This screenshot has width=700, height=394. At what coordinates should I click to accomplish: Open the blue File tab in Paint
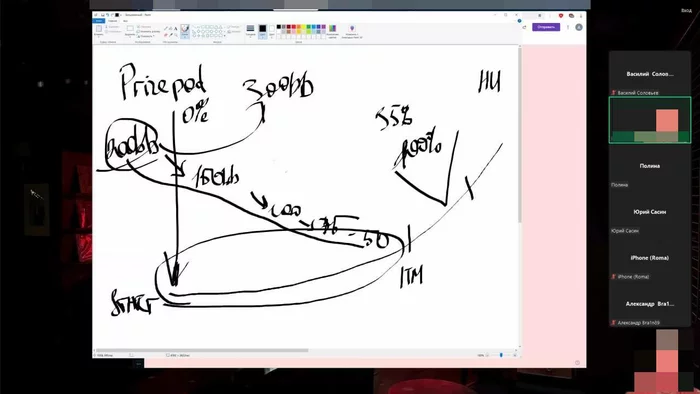click(99, 21)
